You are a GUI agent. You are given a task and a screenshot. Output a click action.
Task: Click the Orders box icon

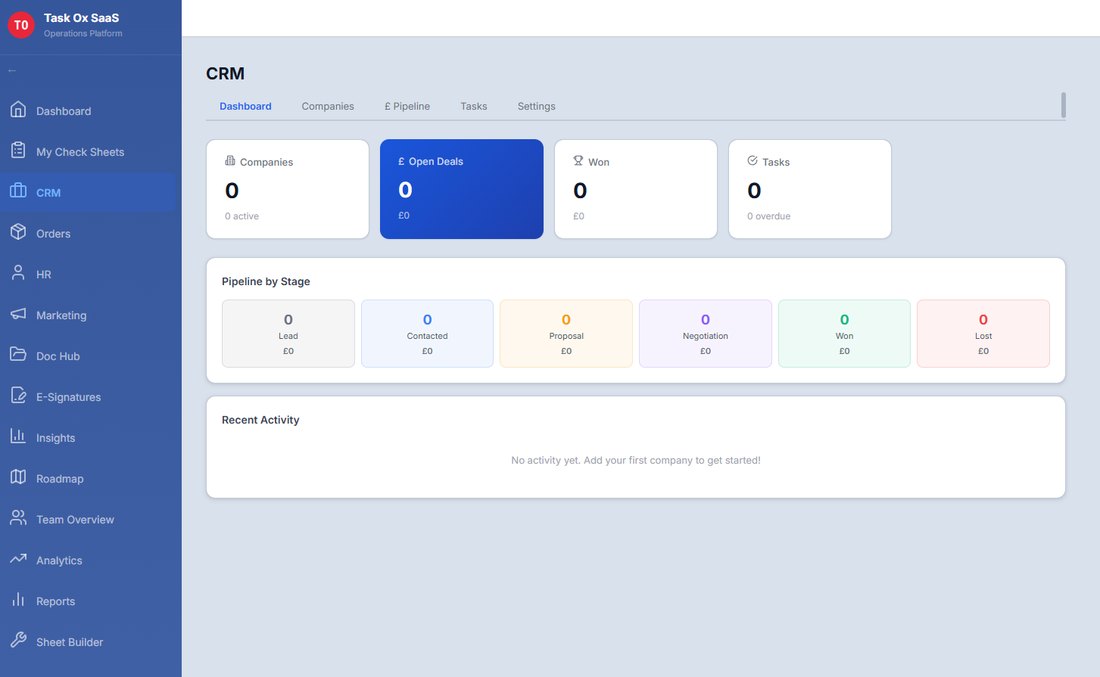(18, 232)
